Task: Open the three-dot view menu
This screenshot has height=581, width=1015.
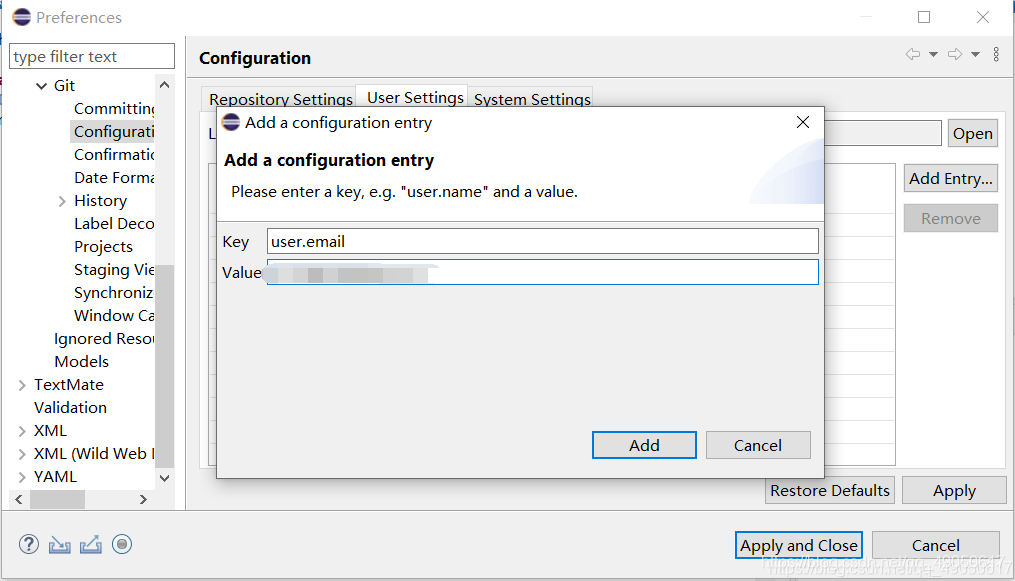Action: pos(996,54)
